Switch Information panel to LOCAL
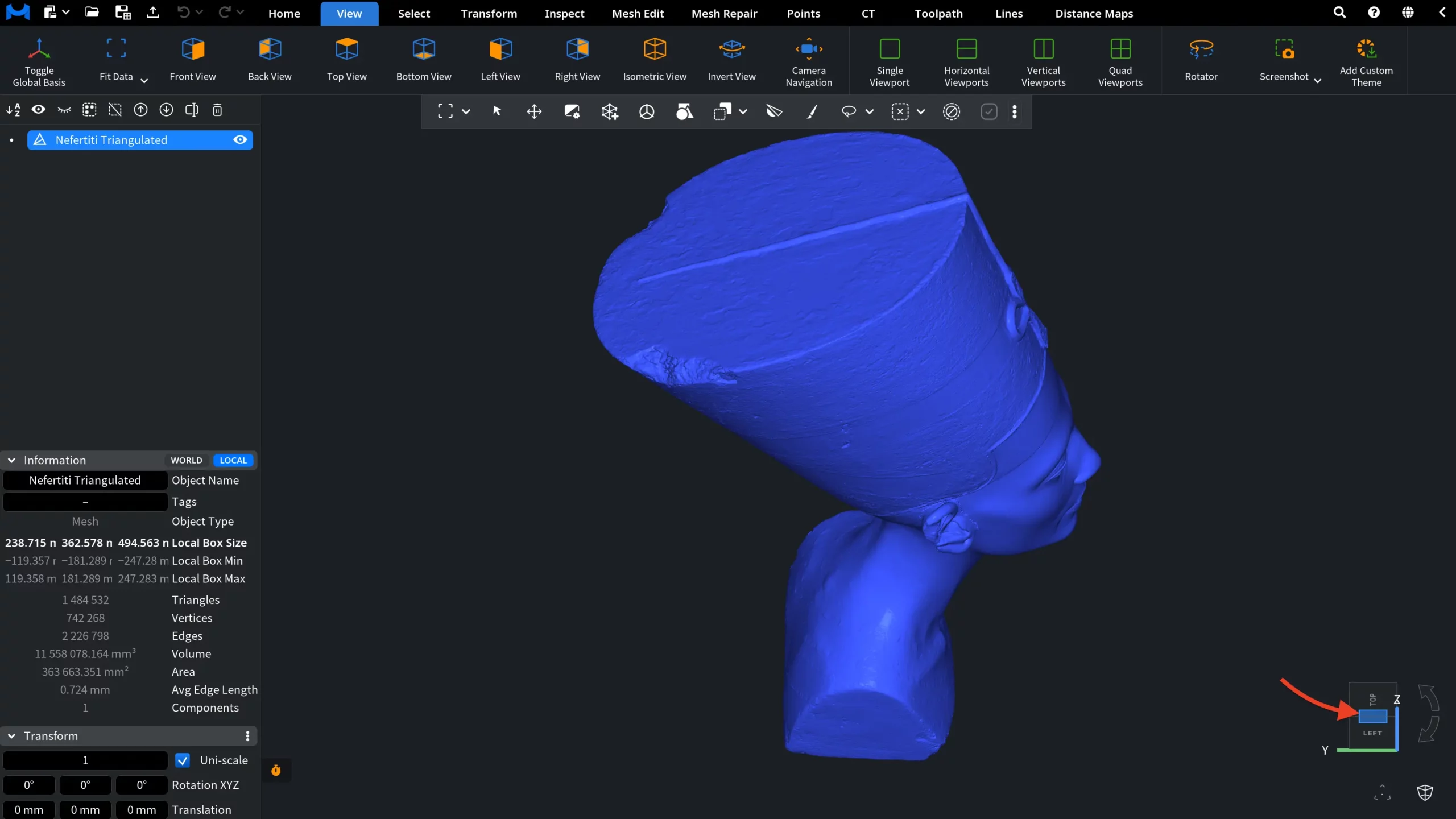The width and height of the screenshot is (1456, 819). (233, 460)
